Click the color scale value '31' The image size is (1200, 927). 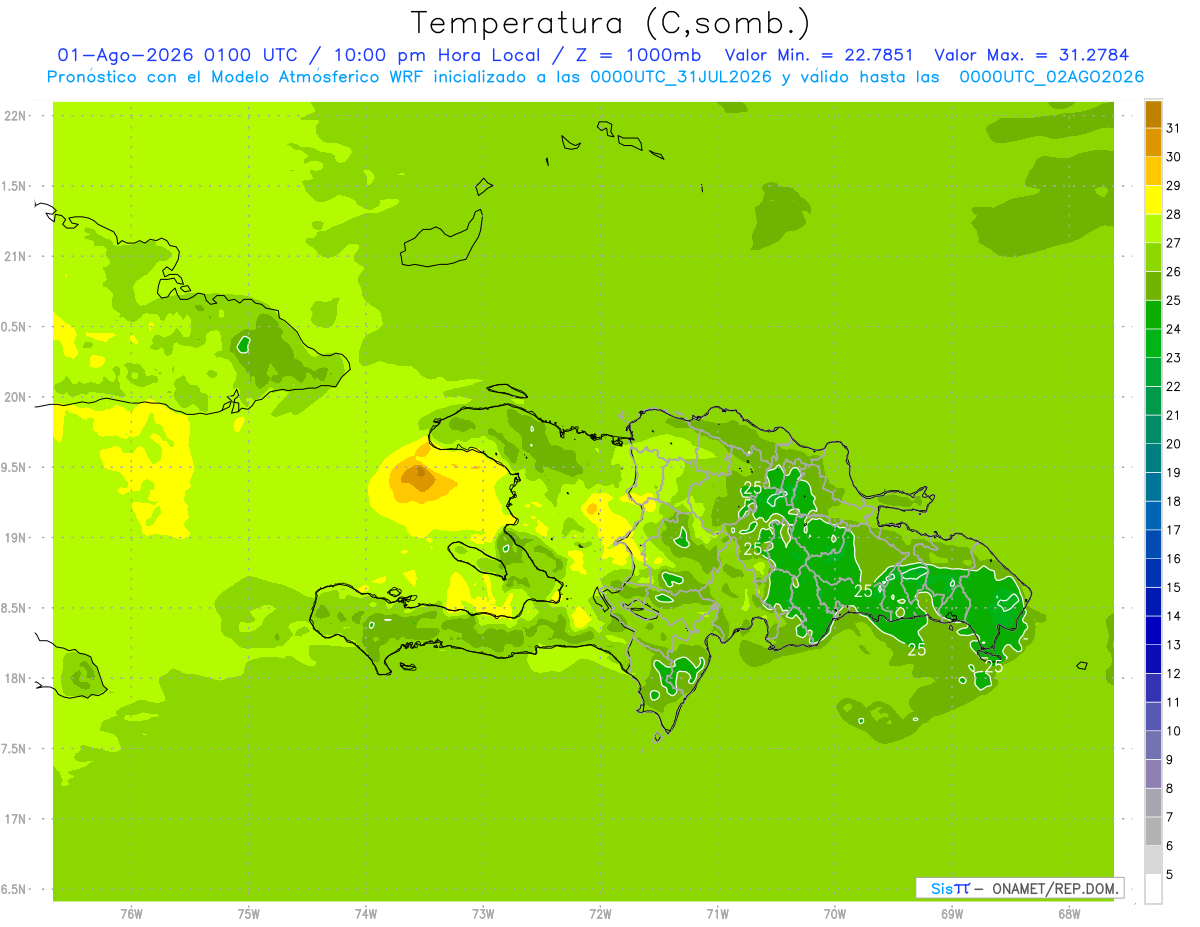click(1174, 127)
